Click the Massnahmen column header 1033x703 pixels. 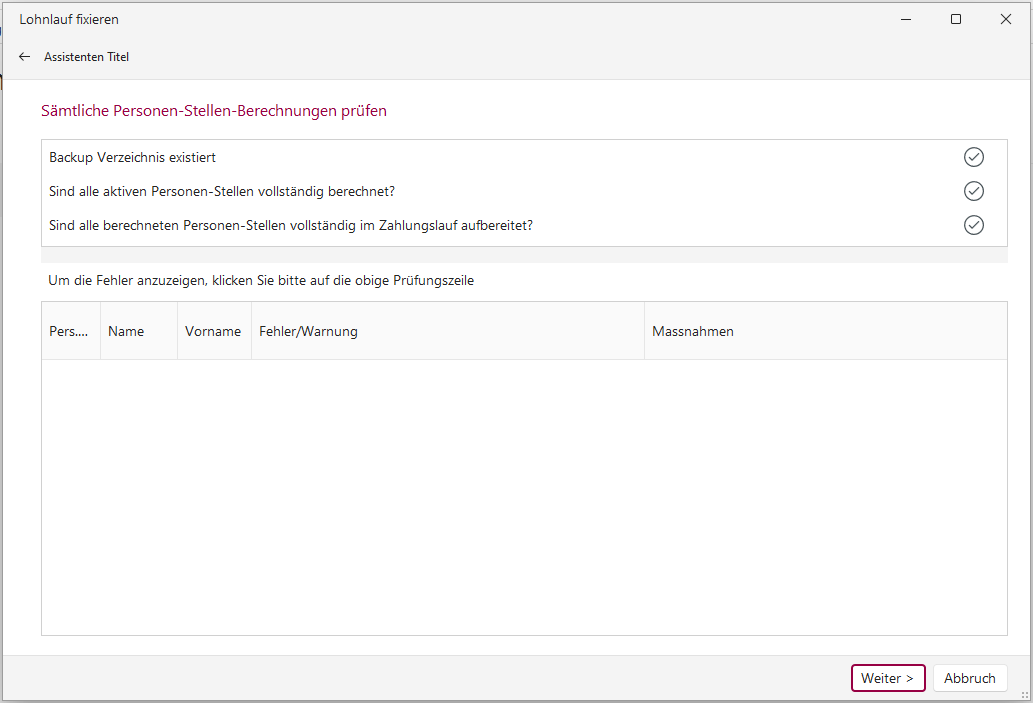pyautogui.click(x=693, y=331)
